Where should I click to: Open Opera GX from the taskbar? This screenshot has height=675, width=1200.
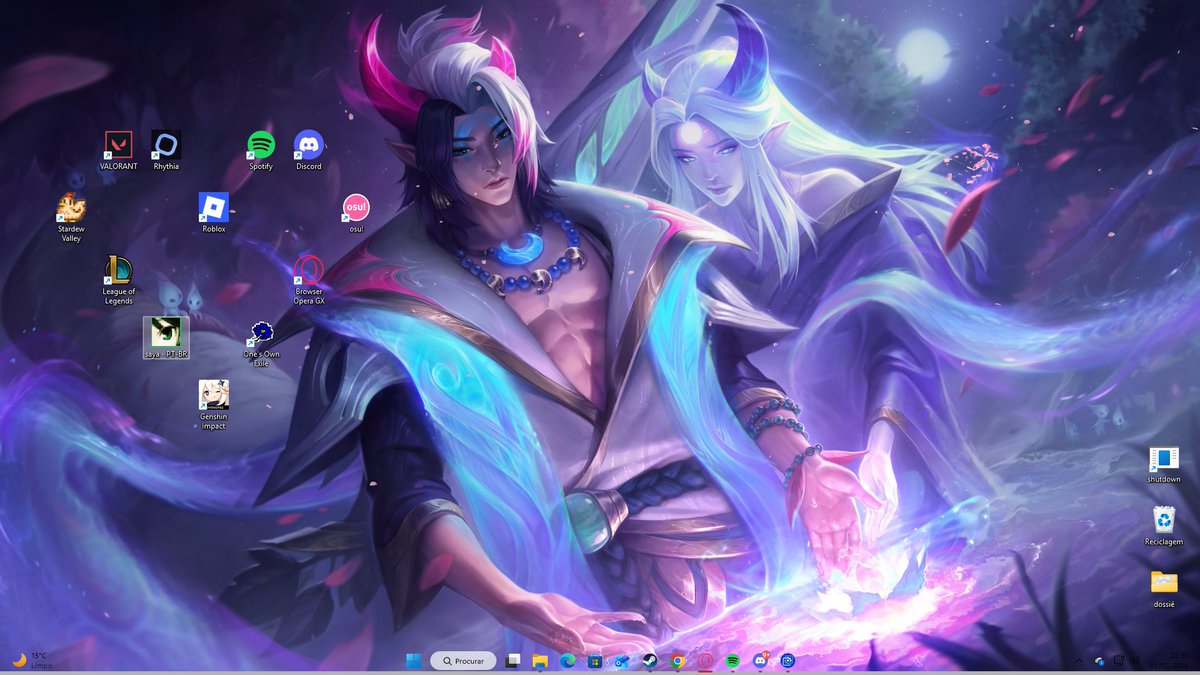coord(705,661)
